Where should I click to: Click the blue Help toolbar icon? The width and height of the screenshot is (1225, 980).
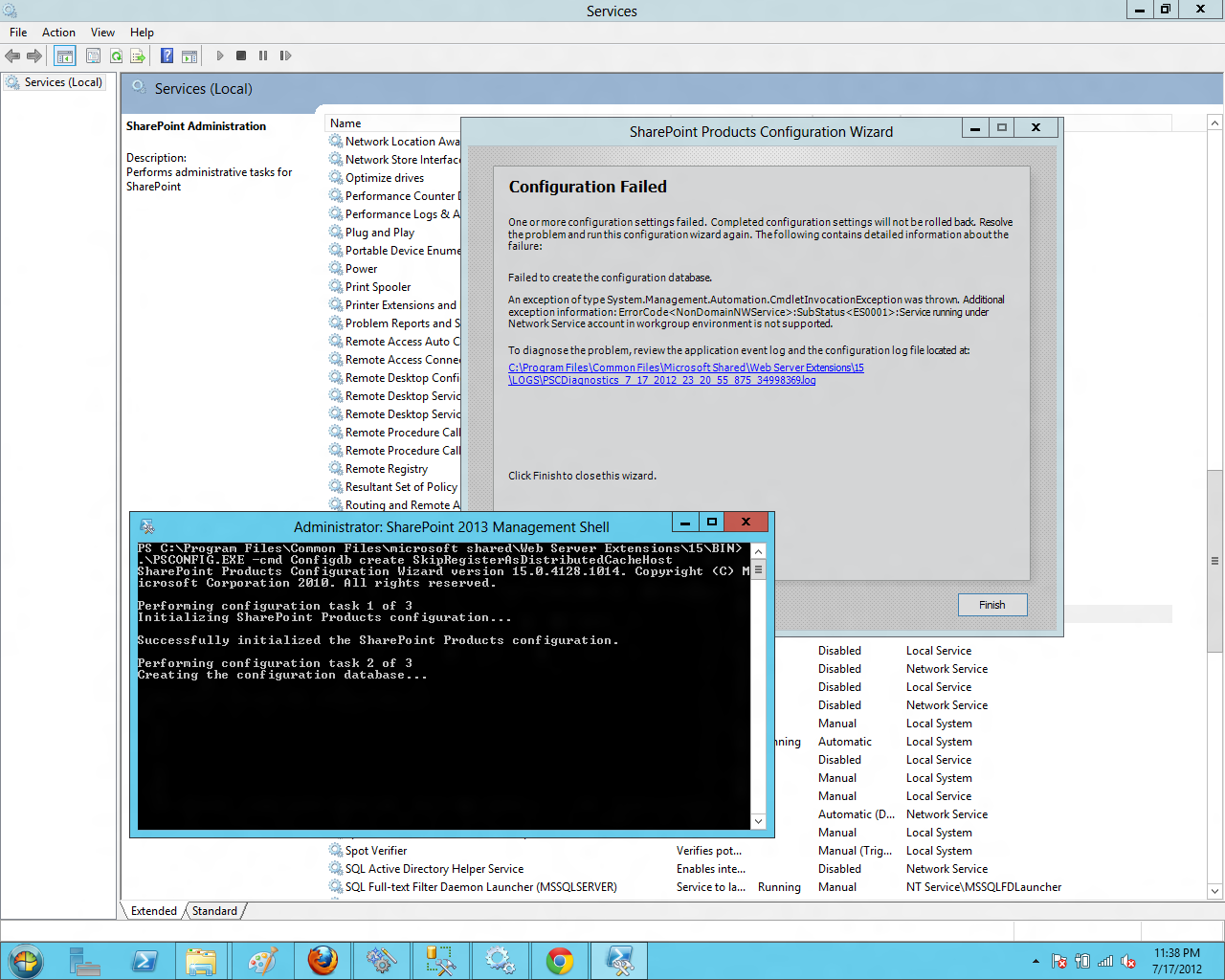167,56
